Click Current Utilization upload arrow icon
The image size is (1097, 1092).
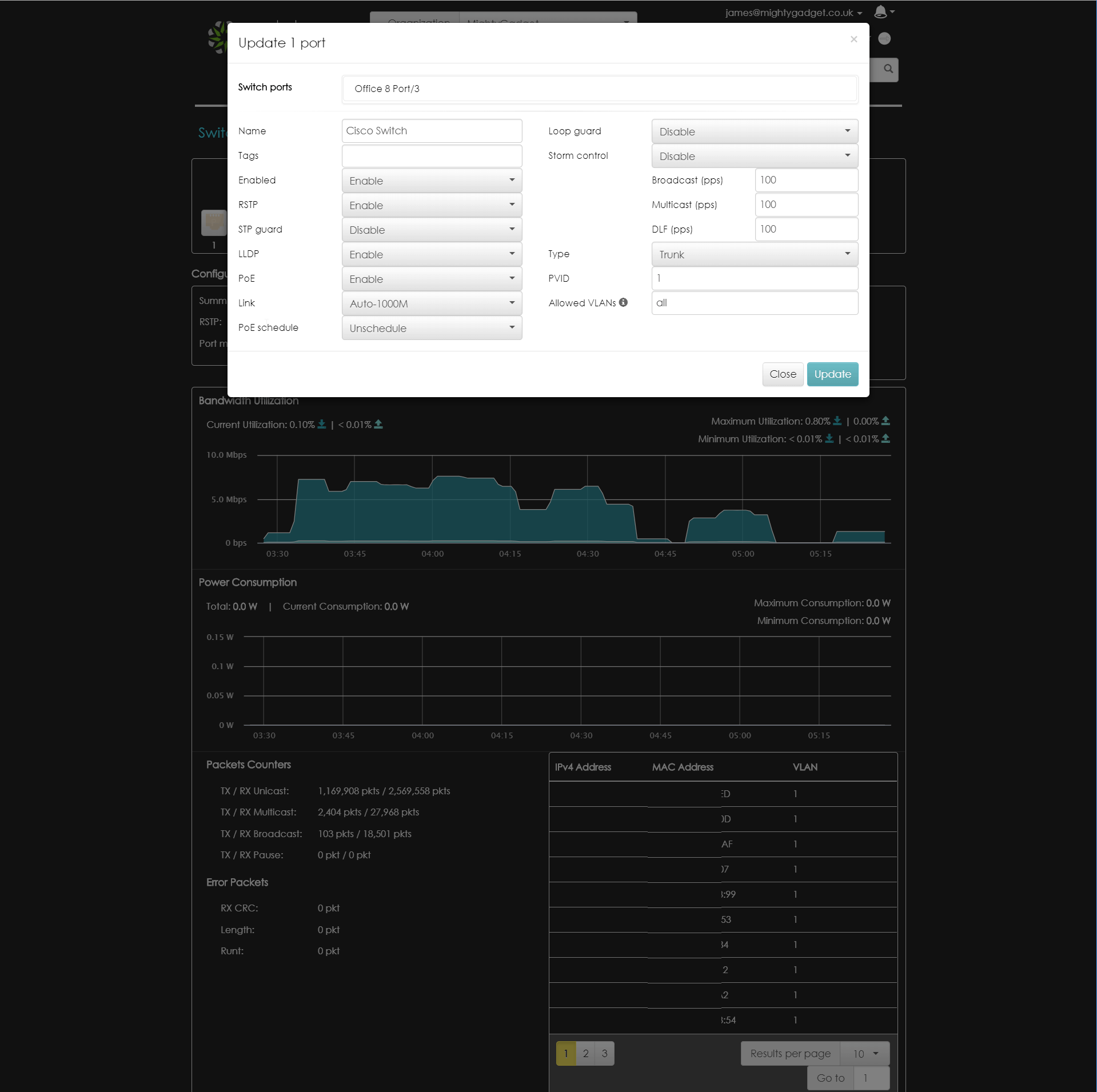pos(378,424)
